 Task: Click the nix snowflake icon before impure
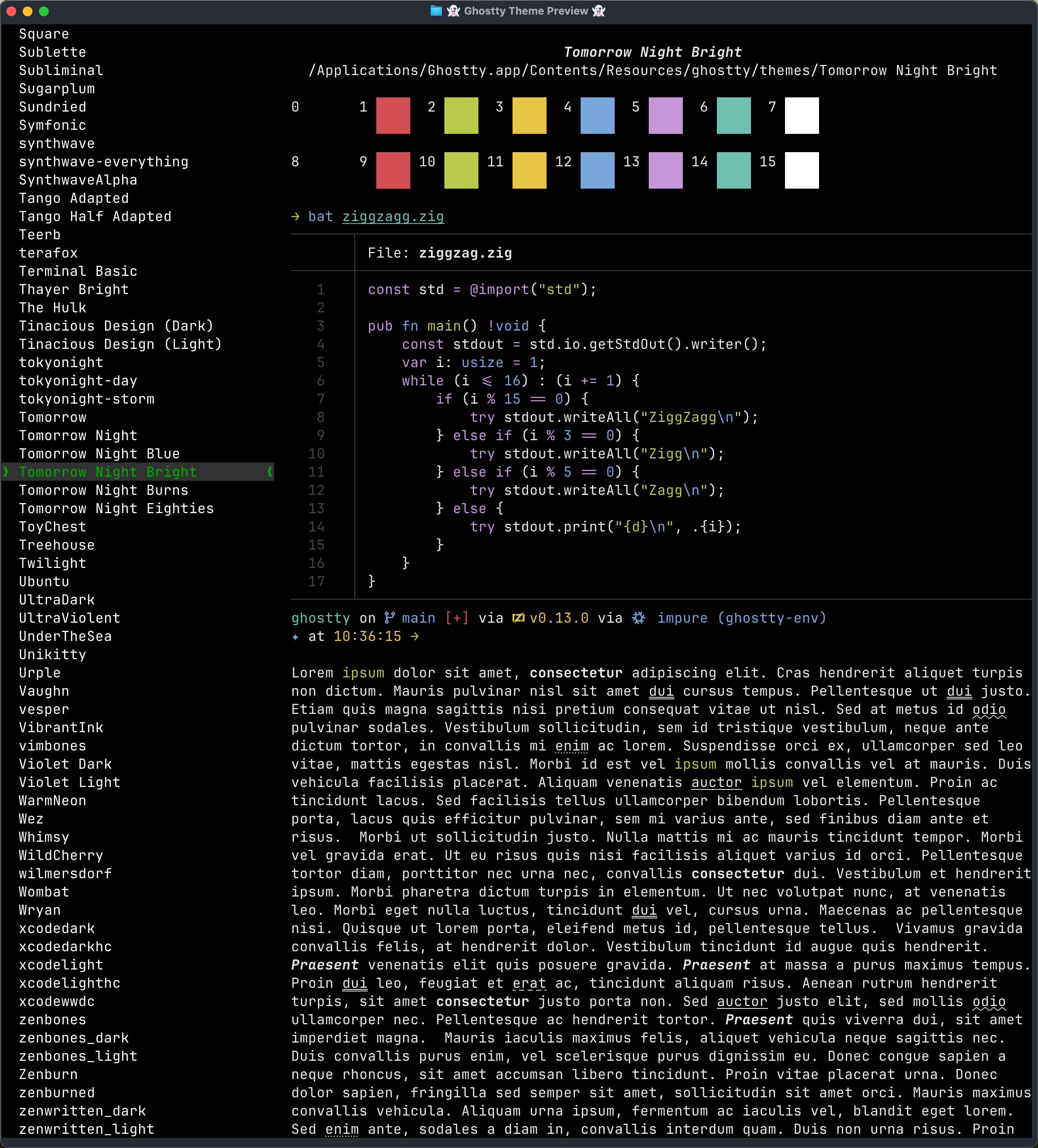tap(639, 618)
